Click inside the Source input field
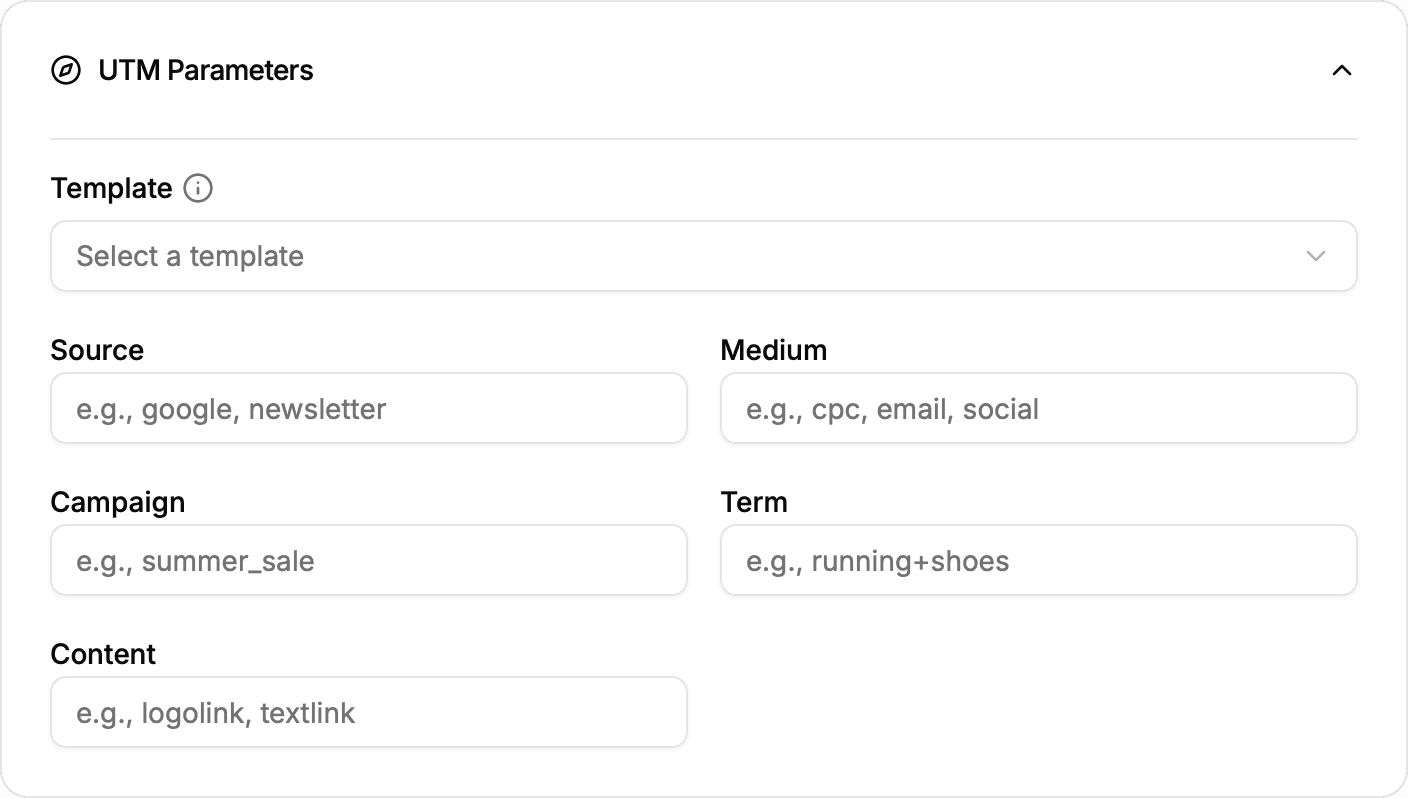Image resolution: width=1408 pixels, height=798 pixels. point(368,408)
